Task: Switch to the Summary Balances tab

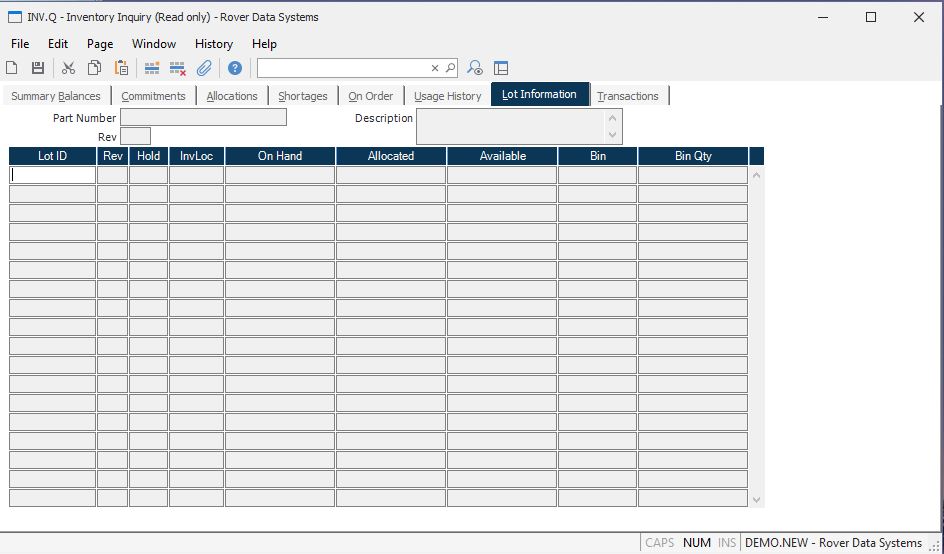Action: (56, 96)
